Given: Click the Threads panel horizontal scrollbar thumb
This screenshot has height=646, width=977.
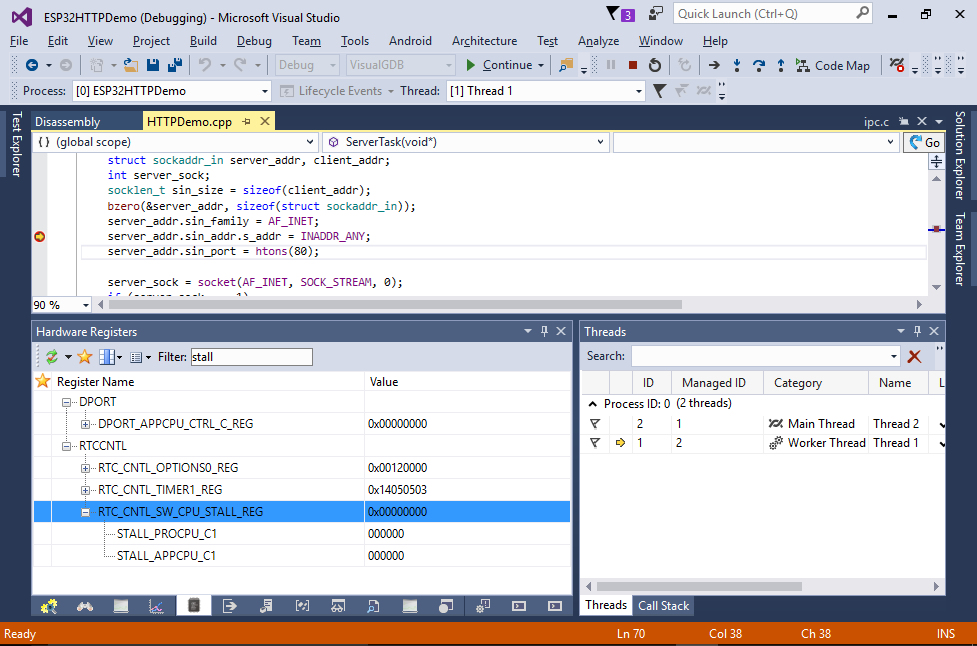Looking at the screenshot, I should tap(699, 586).
